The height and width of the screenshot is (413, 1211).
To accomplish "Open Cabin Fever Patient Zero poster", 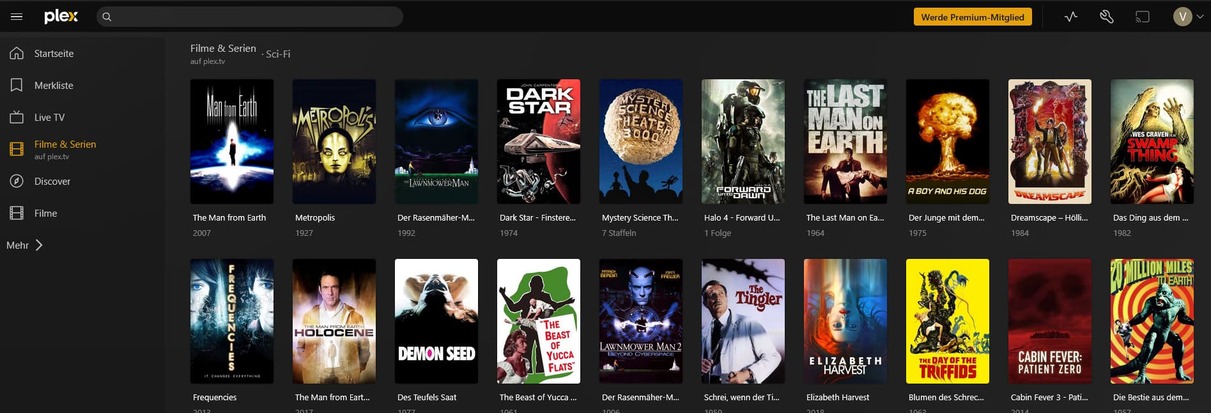I will (x=1050, y=321).
